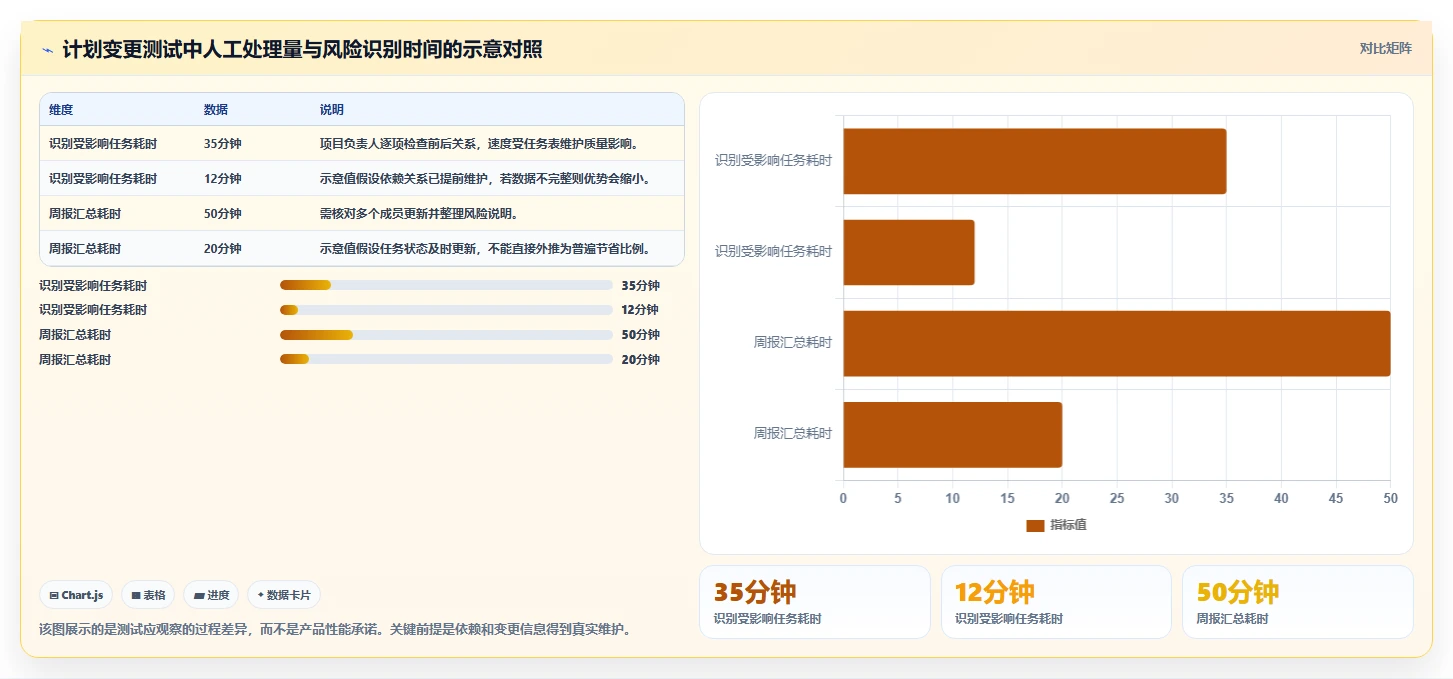
Task: Click the 周报汇总耗时 table cell in the 20分钟 row
Action: (85, 249)
